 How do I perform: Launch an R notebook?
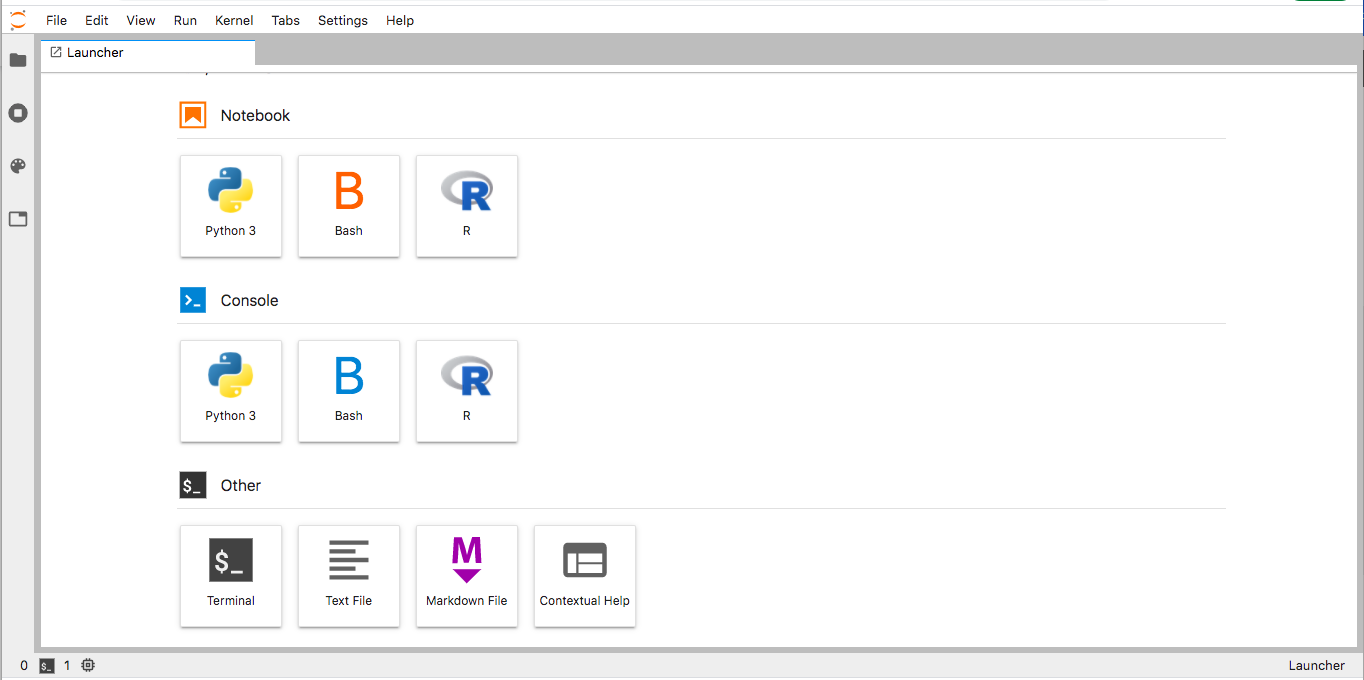[x=467, y=206]
